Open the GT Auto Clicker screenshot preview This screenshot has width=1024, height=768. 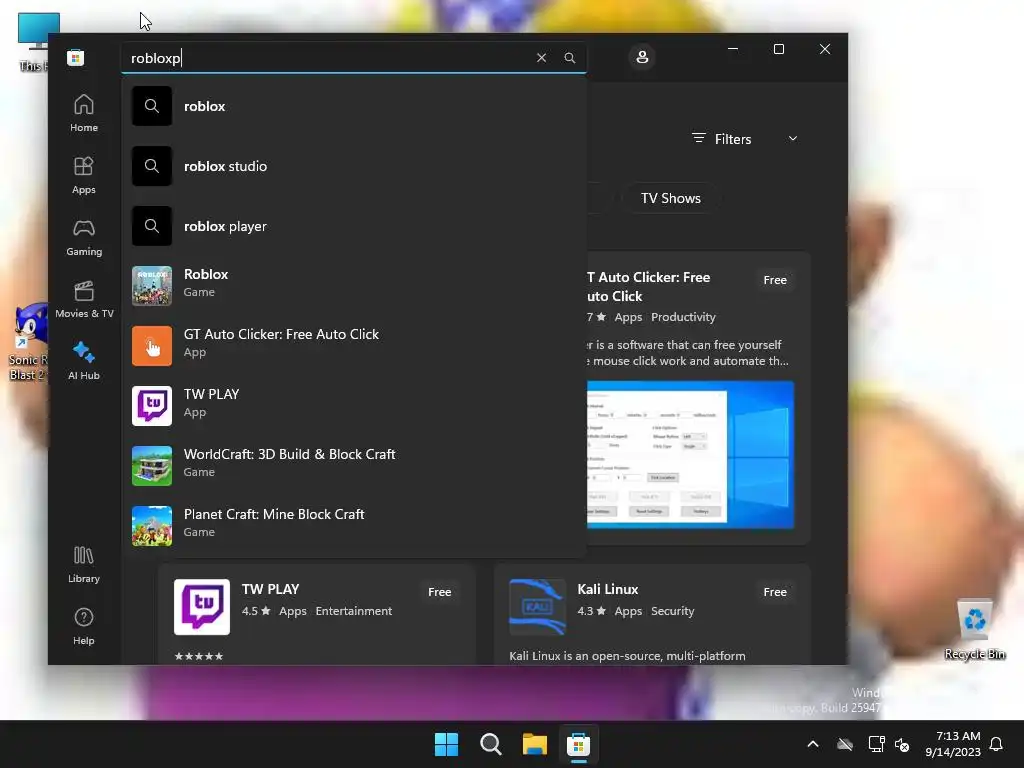coord(690,455)
